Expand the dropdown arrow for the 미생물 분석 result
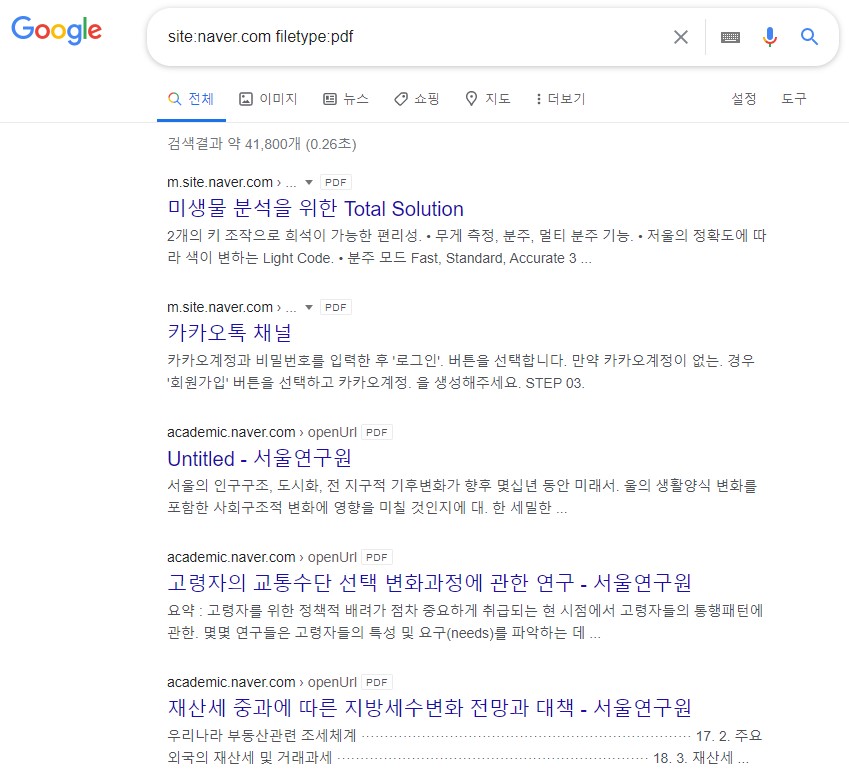849x783 pixels. pos(309,182)
